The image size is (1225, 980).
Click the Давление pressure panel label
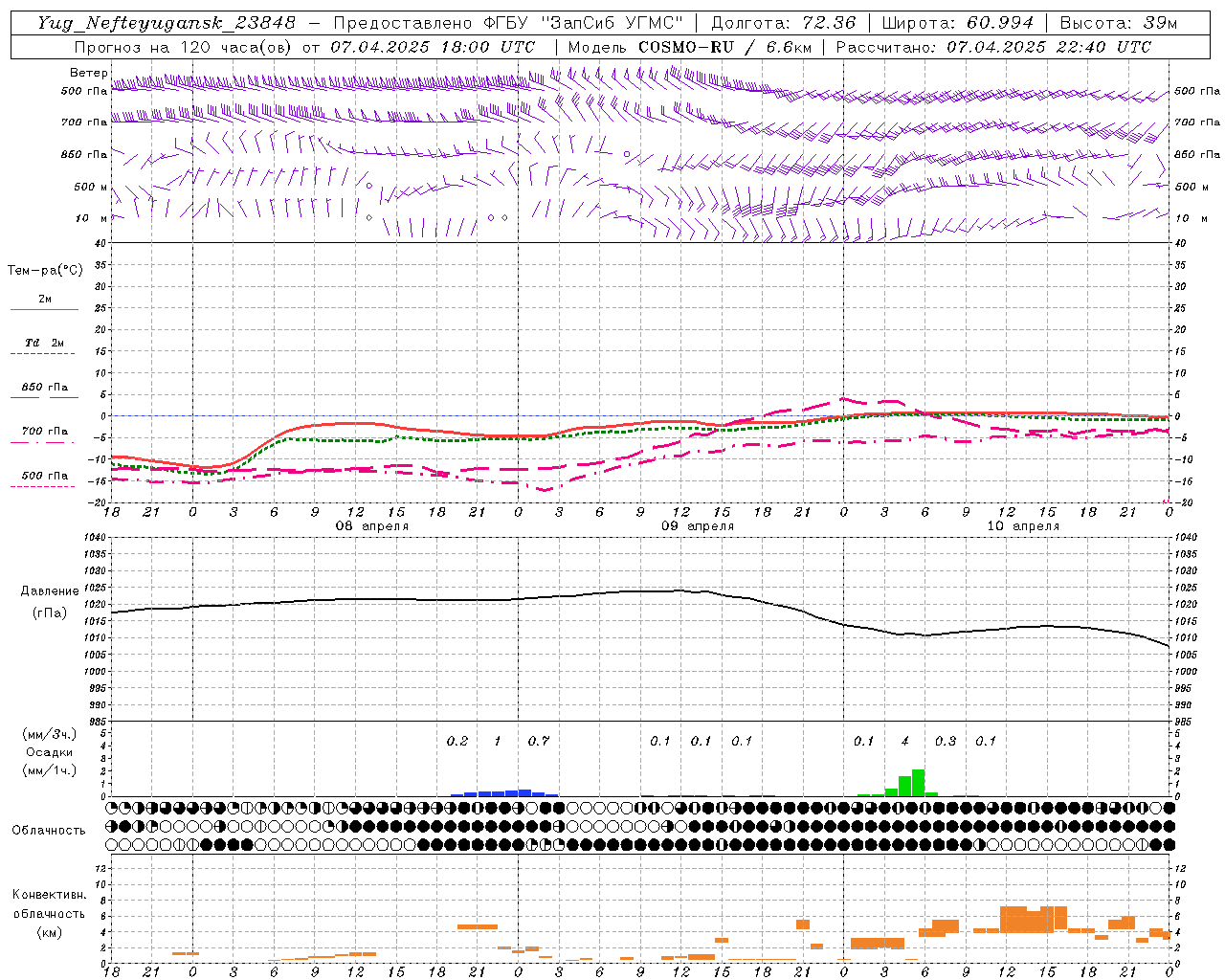(50, 591)
